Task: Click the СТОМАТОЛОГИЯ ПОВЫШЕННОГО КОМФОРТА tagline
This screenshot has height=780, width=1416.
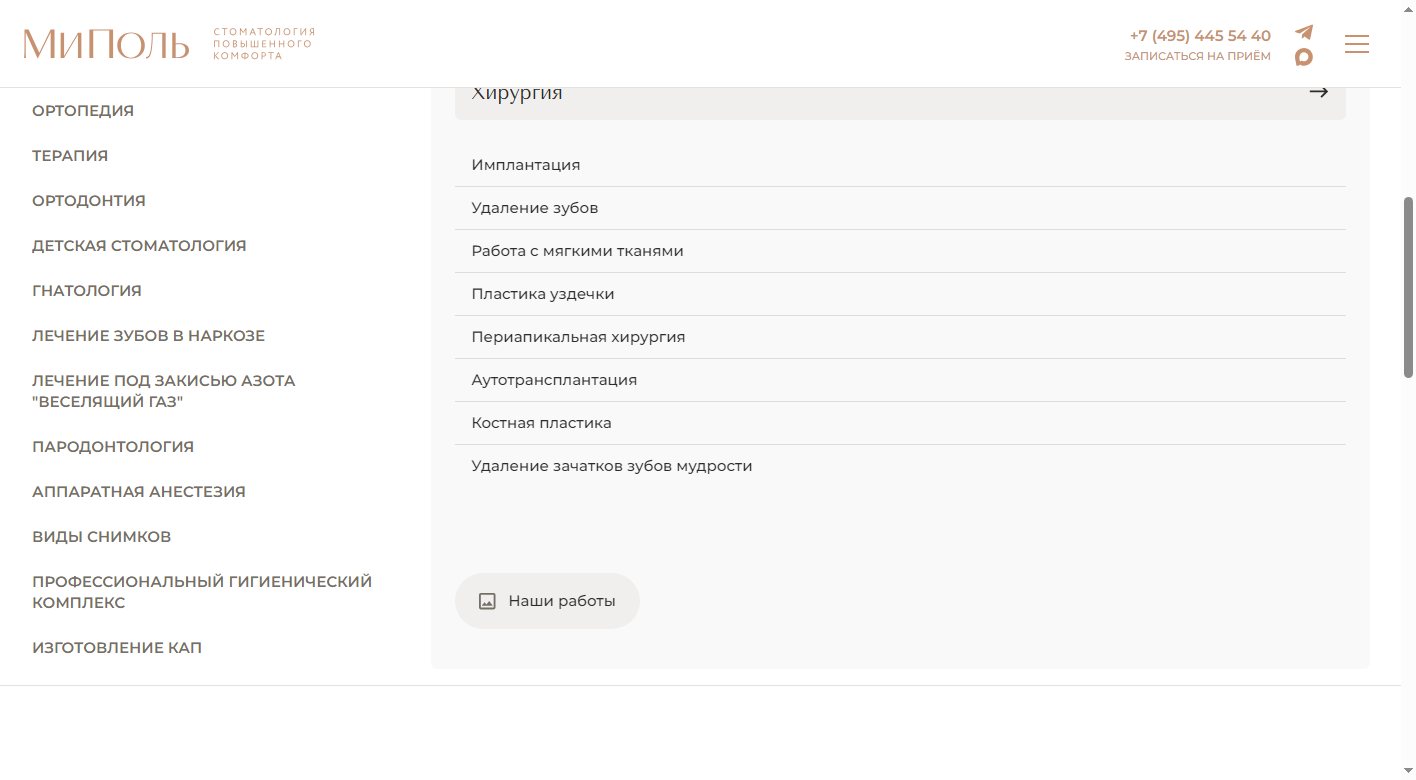Action: (264, 44)
